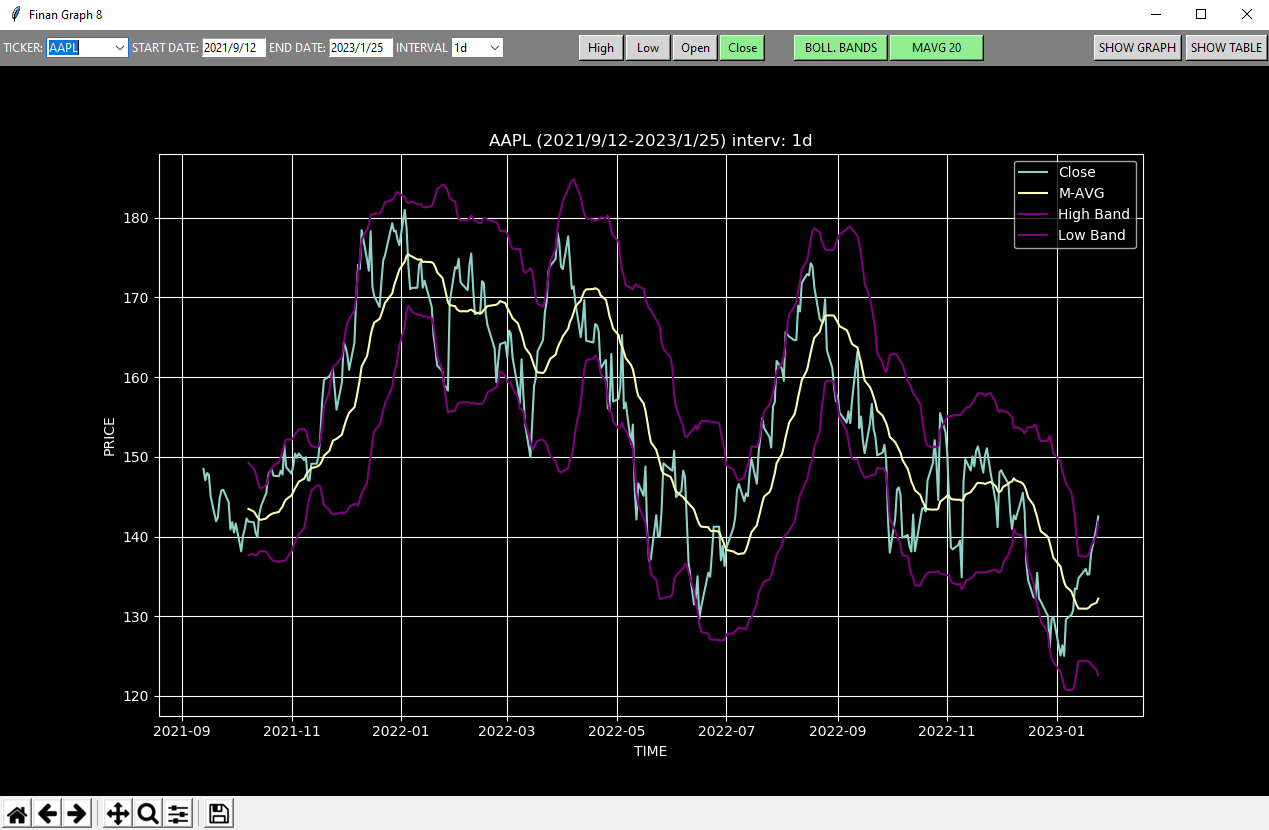Image resolution: width=1269 pixels, height=830 pixels.
Task: Click the M-AVG legend entry
Action: (1082, 193)
